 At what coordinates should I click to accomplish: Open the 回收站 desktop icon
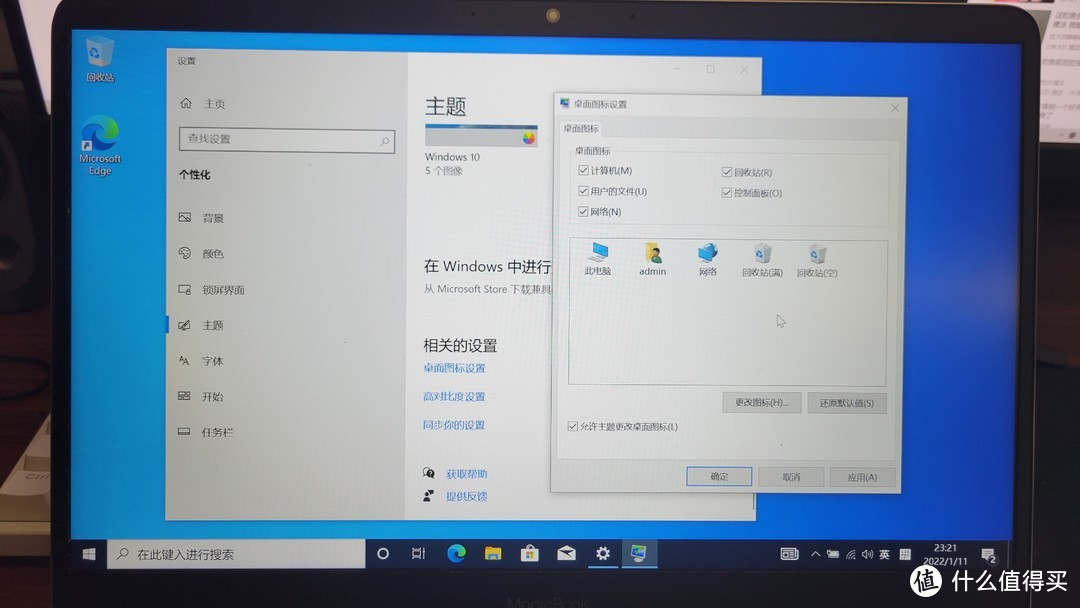pos(100,59)
